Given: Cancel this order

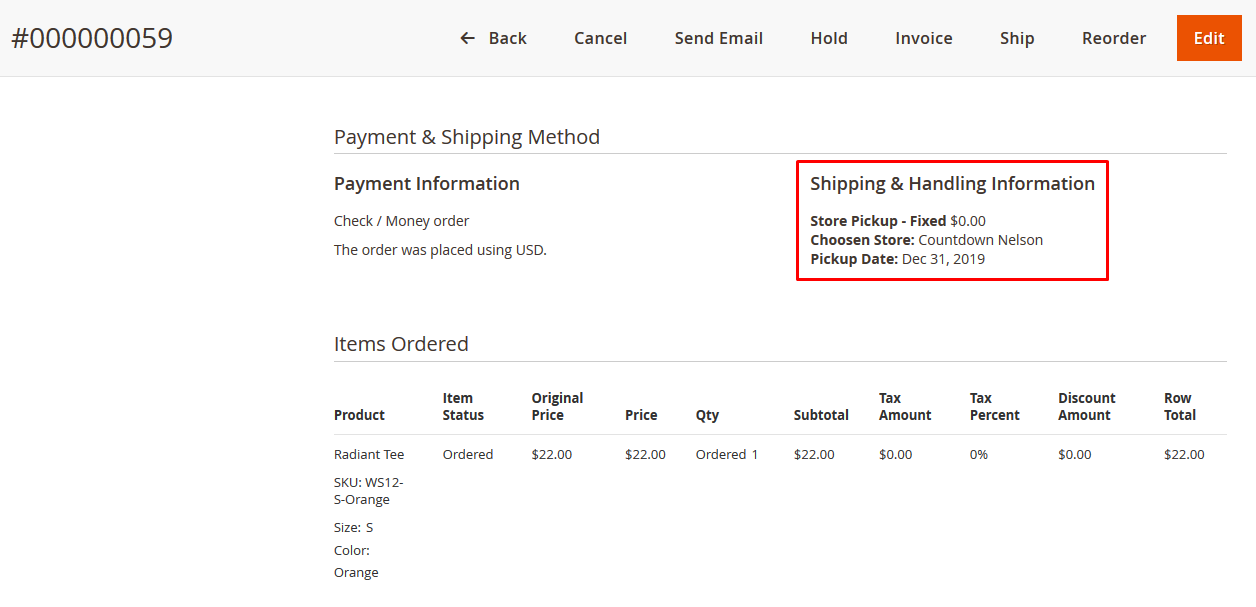Looking at the screenshot, I should click(600, 38).
